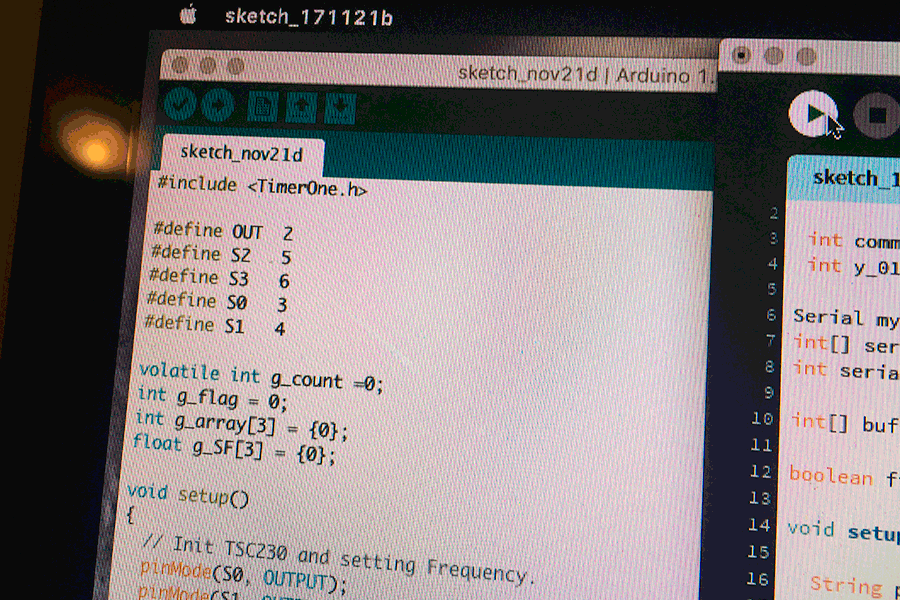Close the Arduino sketch_nov21d window

point(180,65)
